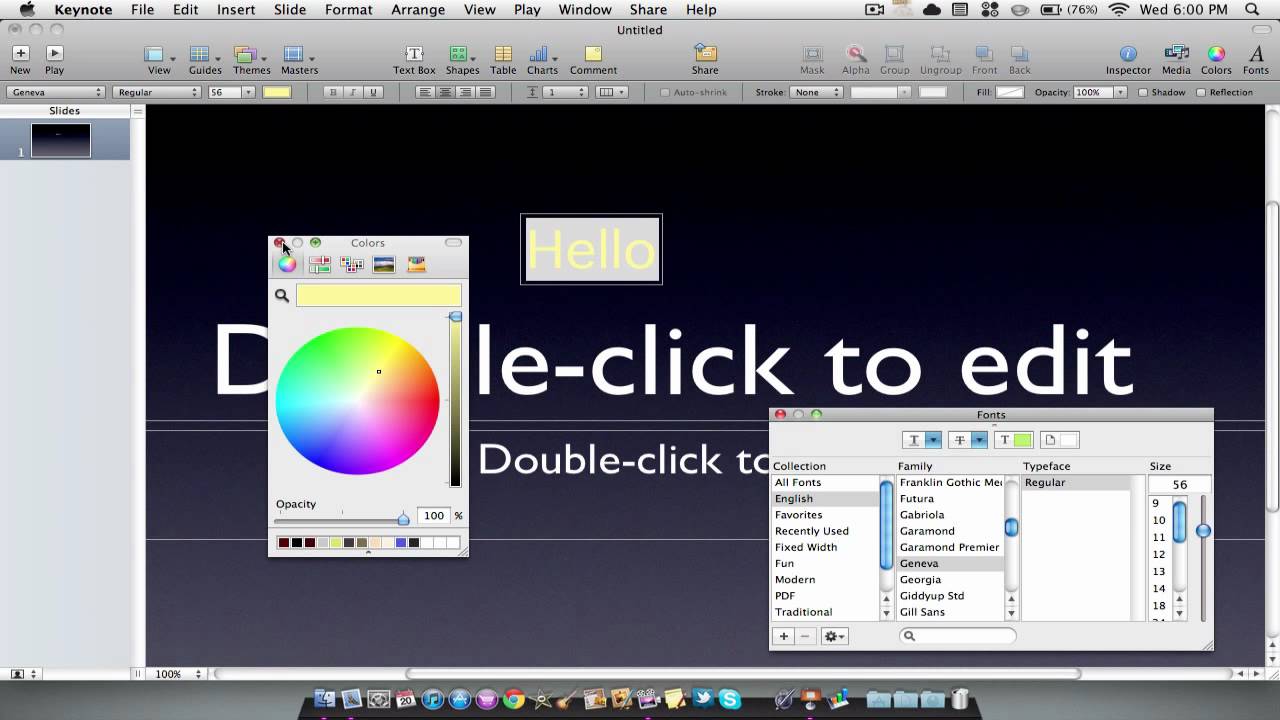Screen dimensions: 1280x720
Task: Toggle underline text formatting
Action: [374, 92]
